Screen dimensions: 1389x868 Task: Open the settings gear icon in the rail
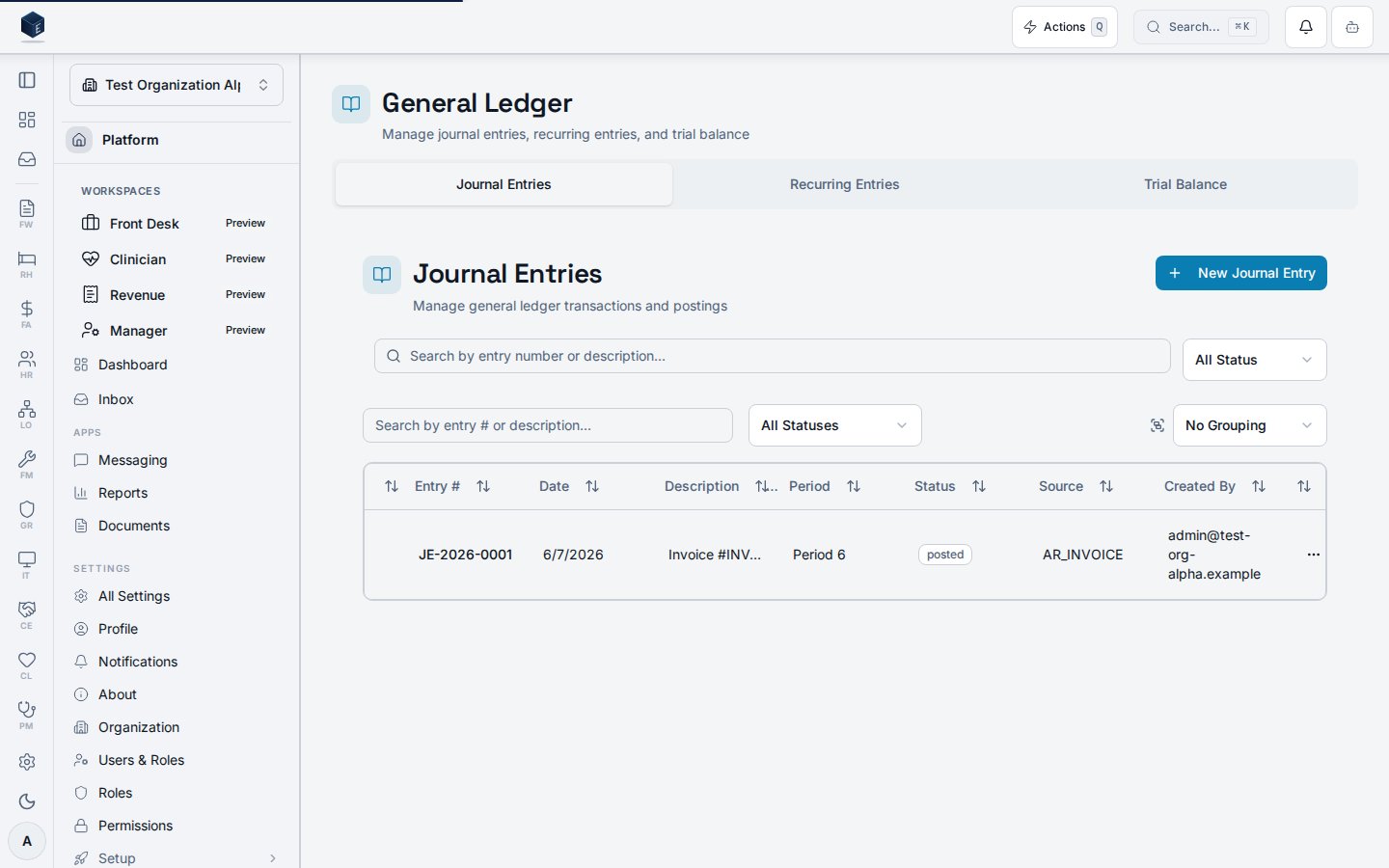[x=27, y=762]
